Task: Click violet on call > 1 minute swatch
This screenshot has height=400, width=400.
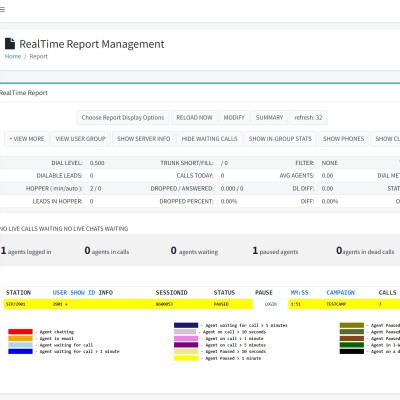Action: point(186,338)
